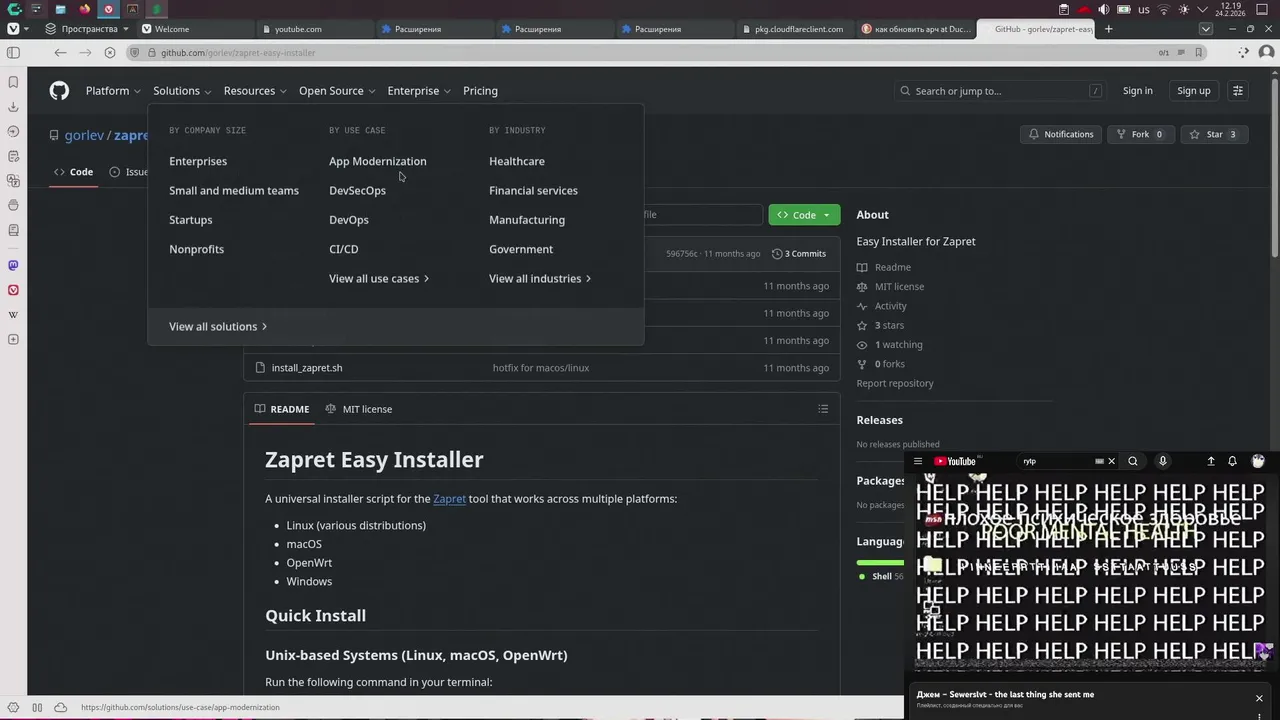Stop page loading with the X button
Screen dimensions: 1280x720
click(110, 53)
